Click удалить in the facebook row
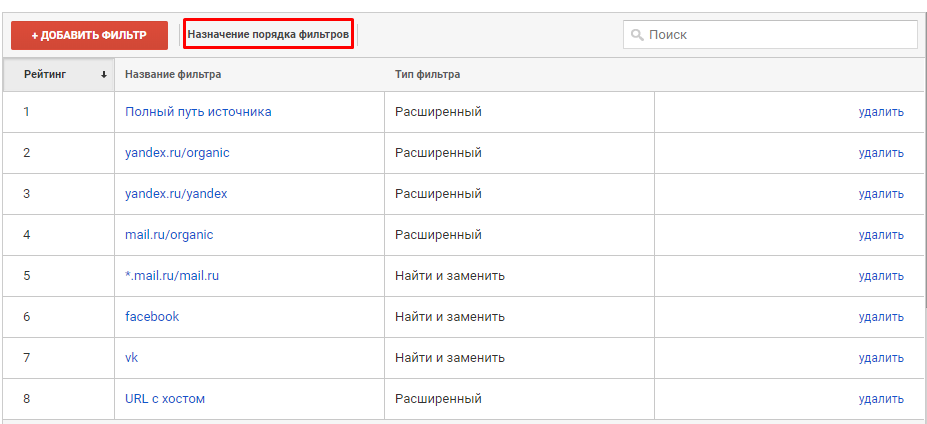Viewport: 927px width, 424px height. point(881,316)
